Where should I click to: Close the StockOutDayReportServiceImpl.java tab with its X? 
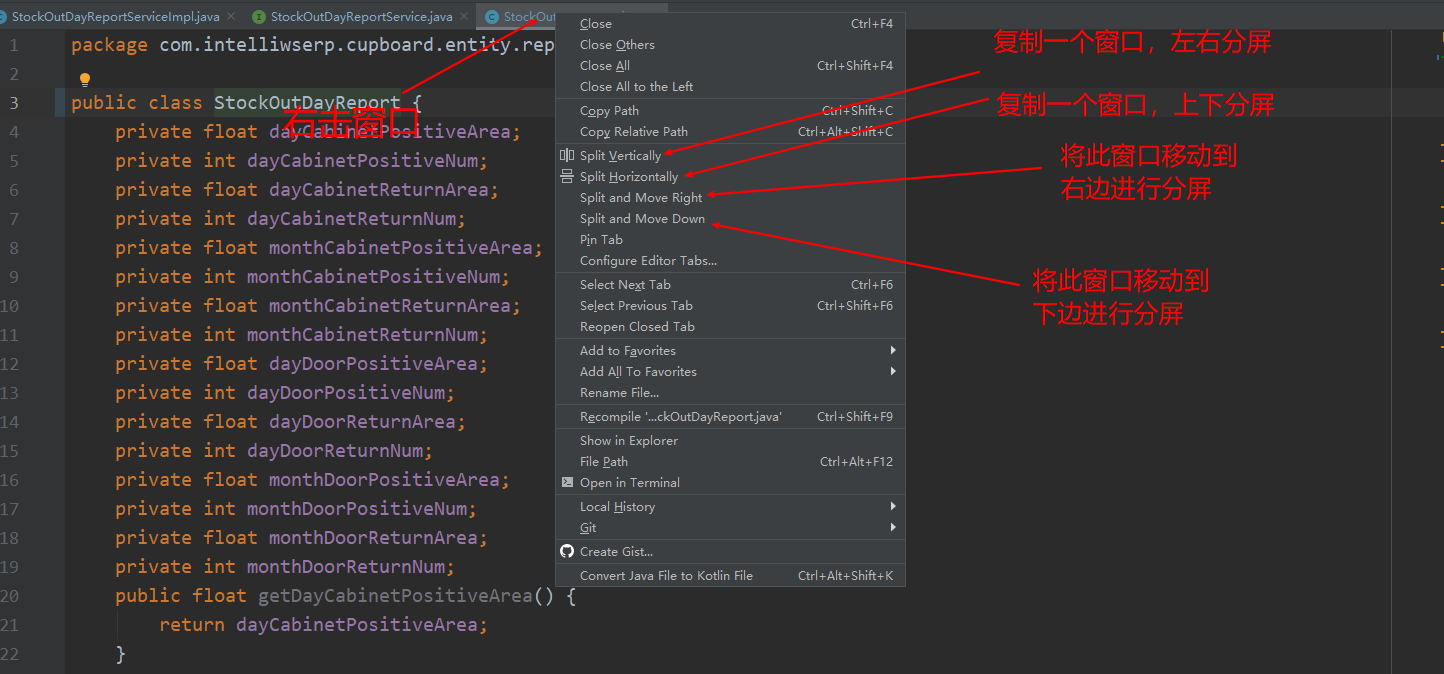click(231, 17)
